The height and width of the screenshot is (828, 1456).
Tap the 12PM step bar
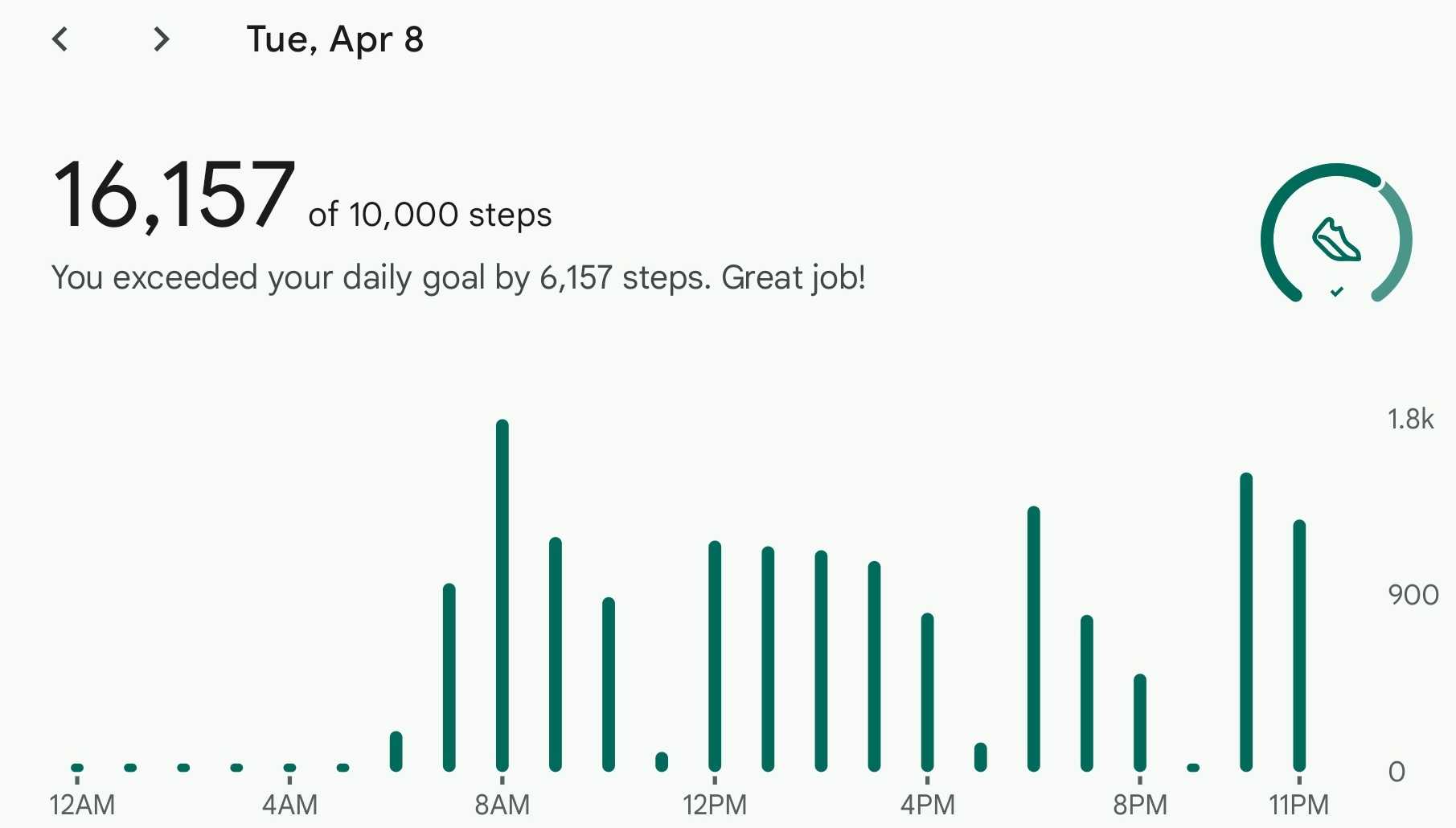715,656
